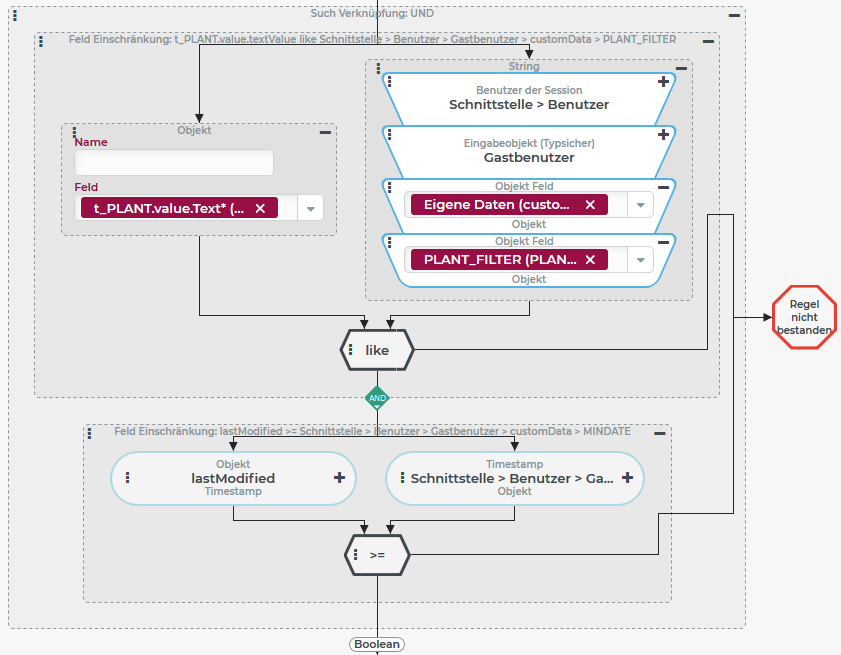Collapse the Such Verknüpfung UND container
The width and height of the screenshot is (841, 655).
734,16
